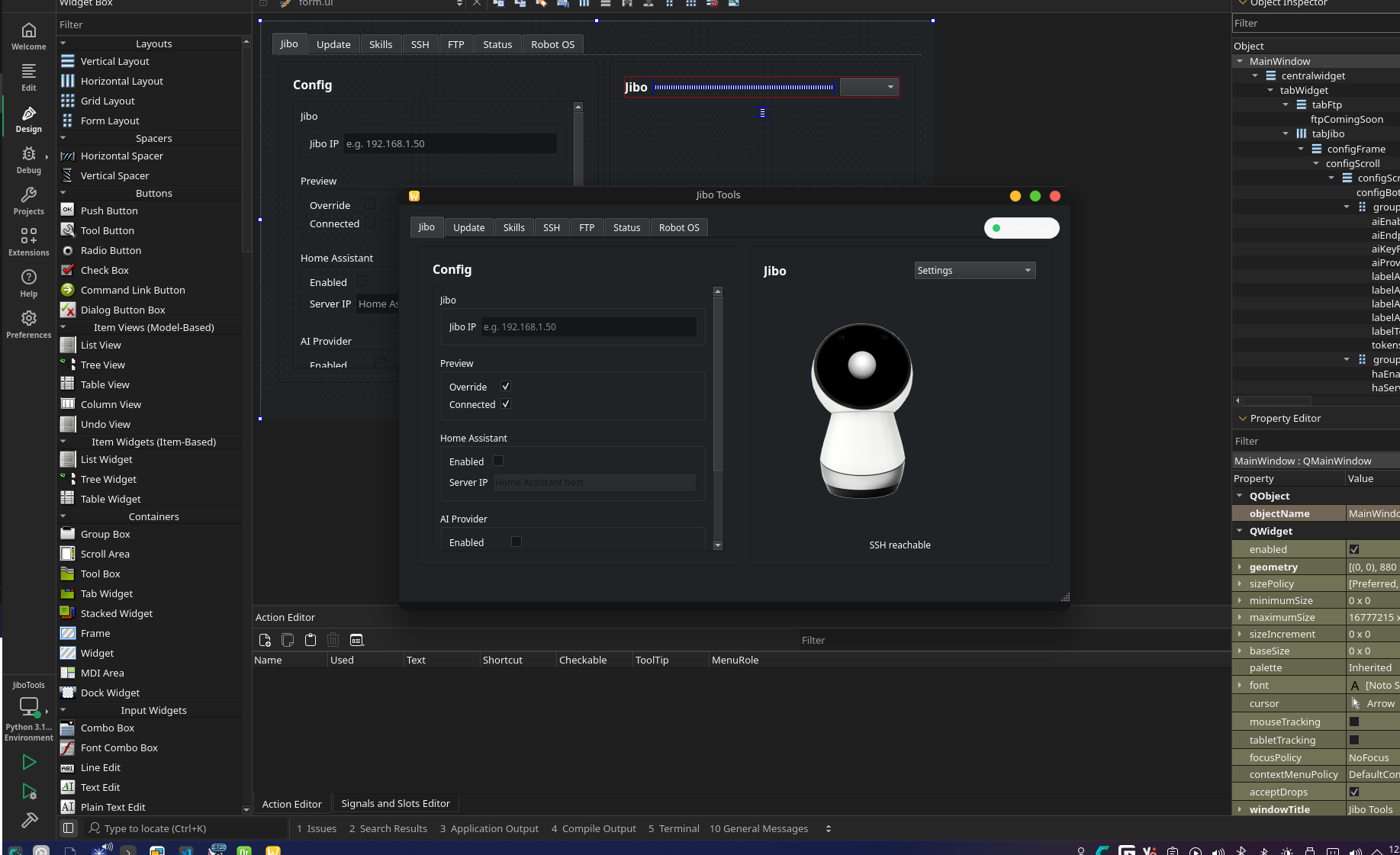Viewport: 1400px width, 855px height.
Task: Open the Extensions mode
Action: click(x=28, y=242)
